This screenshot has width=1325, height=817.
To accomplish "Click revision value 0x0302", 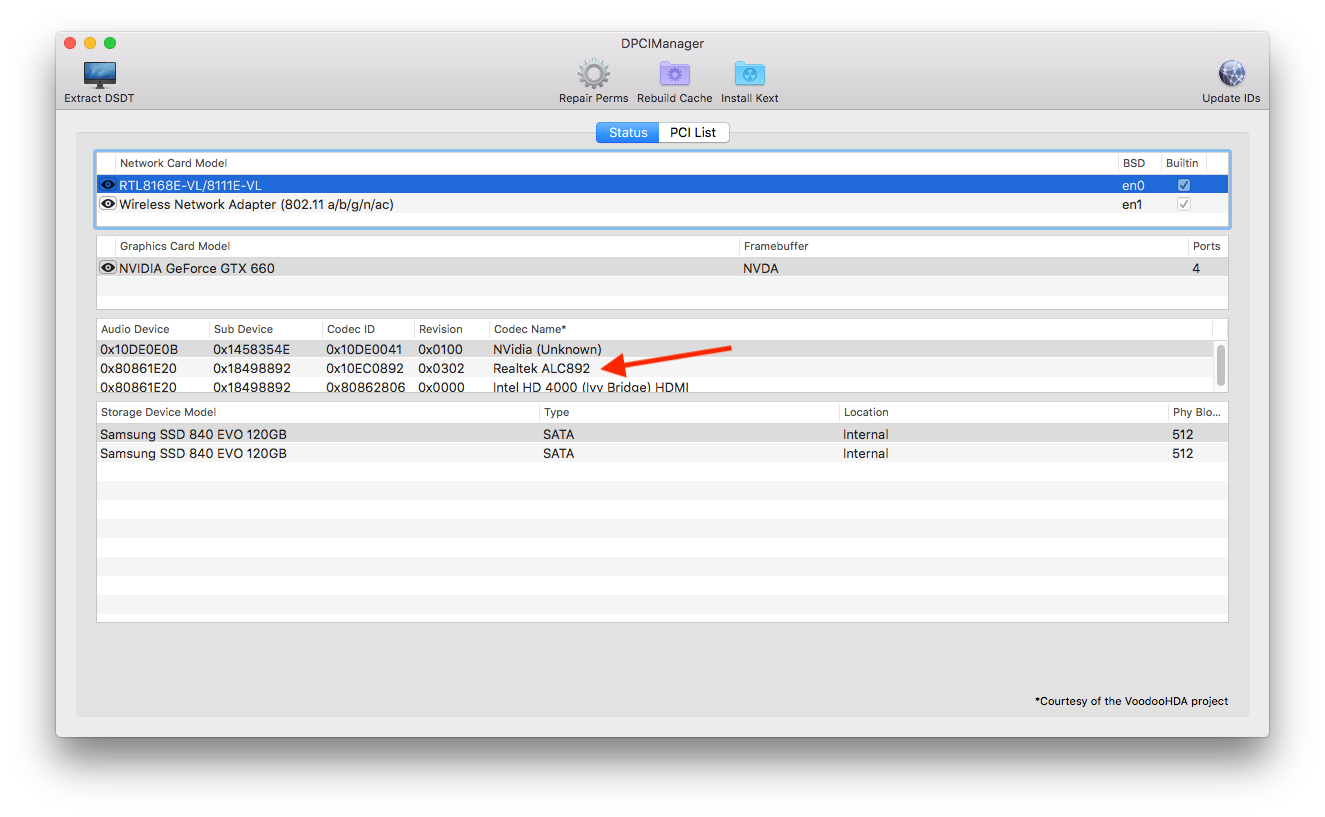I will [x=441, y=368].
